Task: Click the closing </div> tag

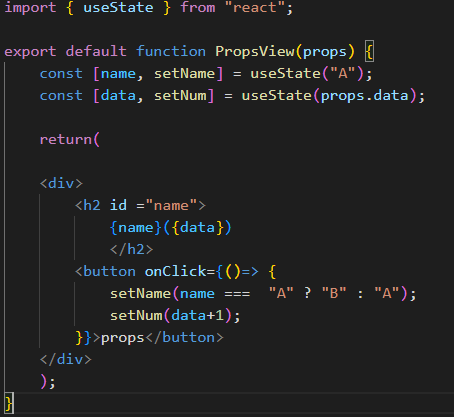Action: click(x=66, y=359)
